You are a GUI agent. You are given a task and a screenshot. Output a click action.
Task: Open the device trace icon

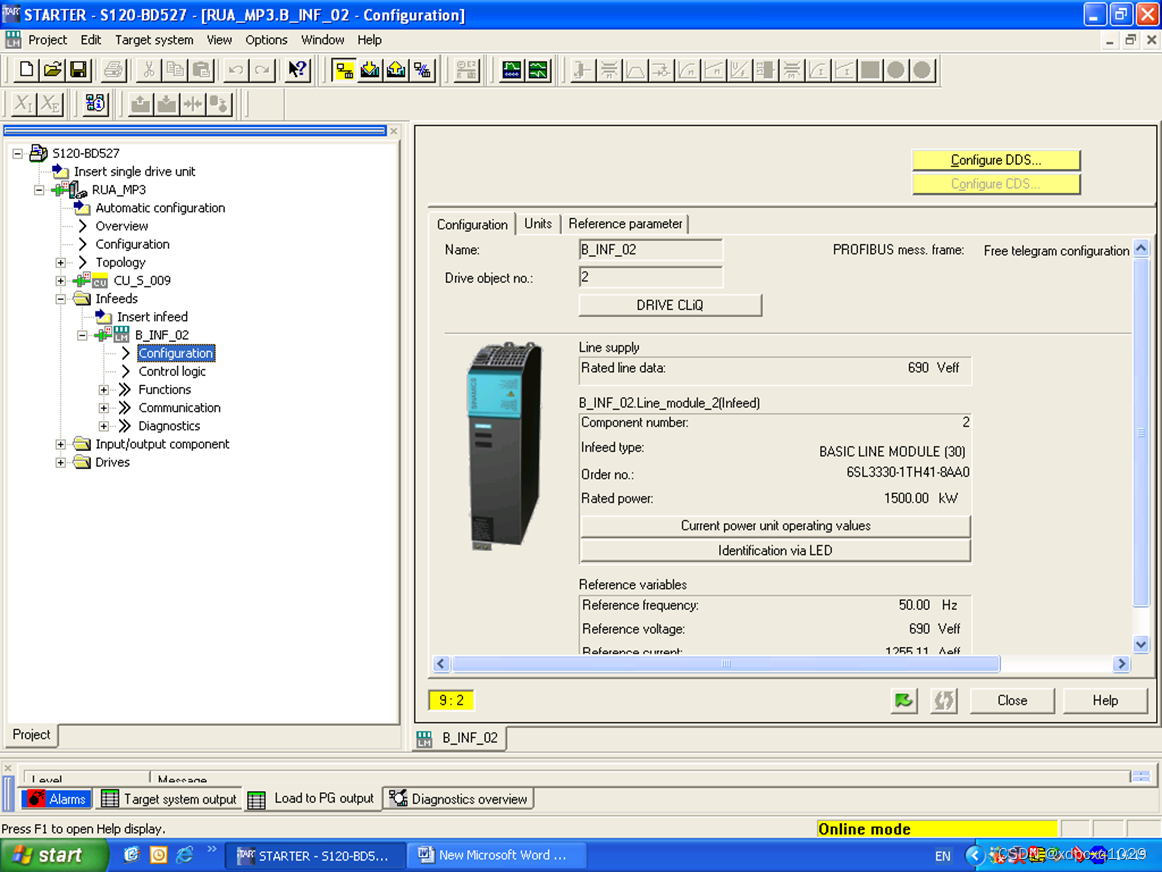[511, 70]
